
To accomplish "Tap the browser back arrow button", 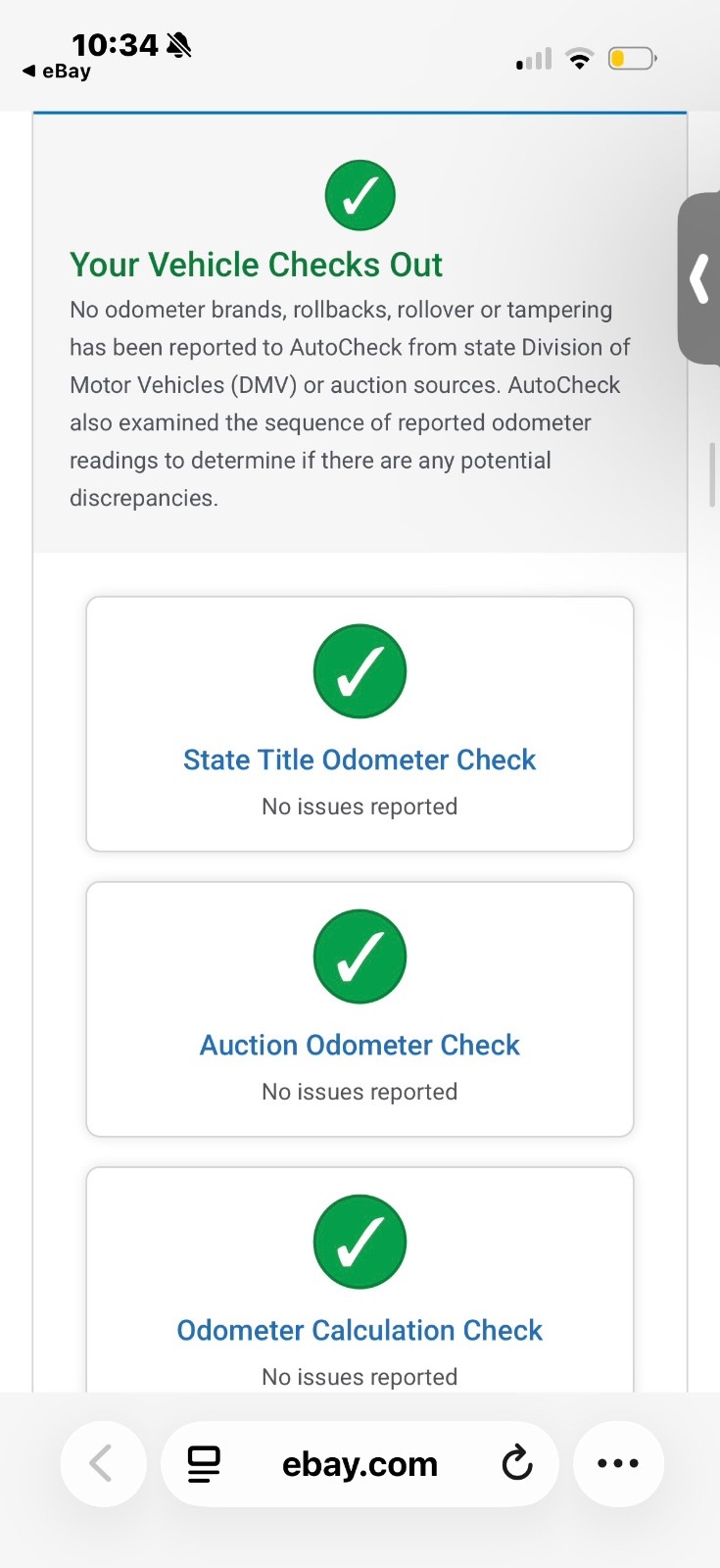I will point(103,1464).
